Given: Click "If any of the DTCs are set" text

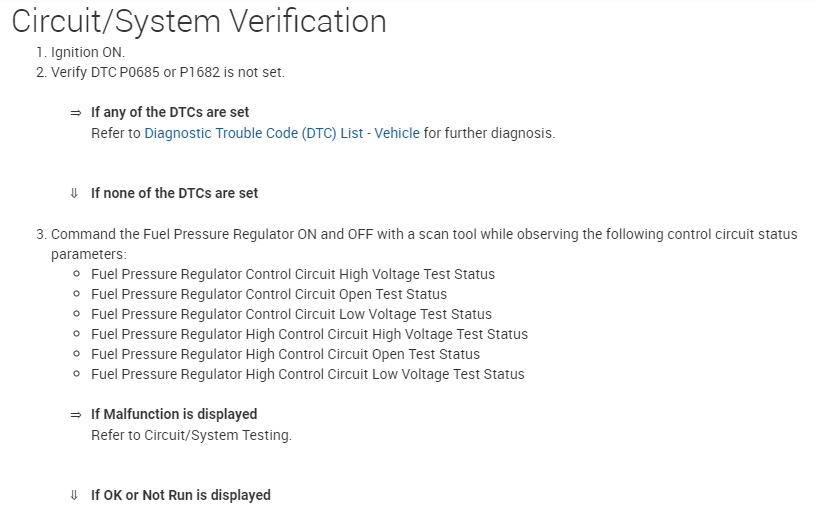Looking at the screenshot, I should tap(170, 113).
